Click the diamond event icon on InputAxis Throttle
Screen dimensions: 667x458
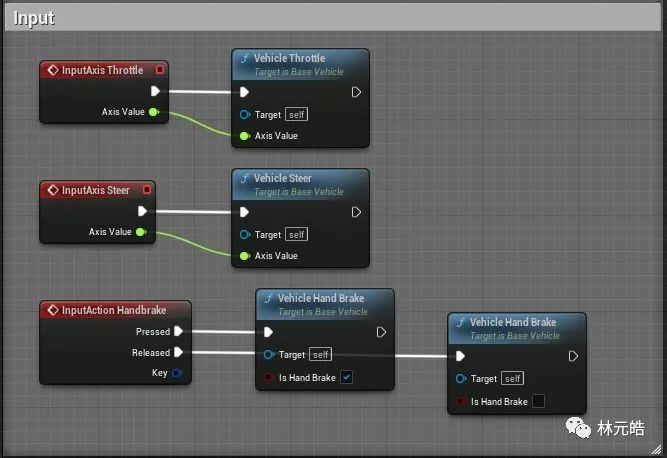(x=53, y=70)
